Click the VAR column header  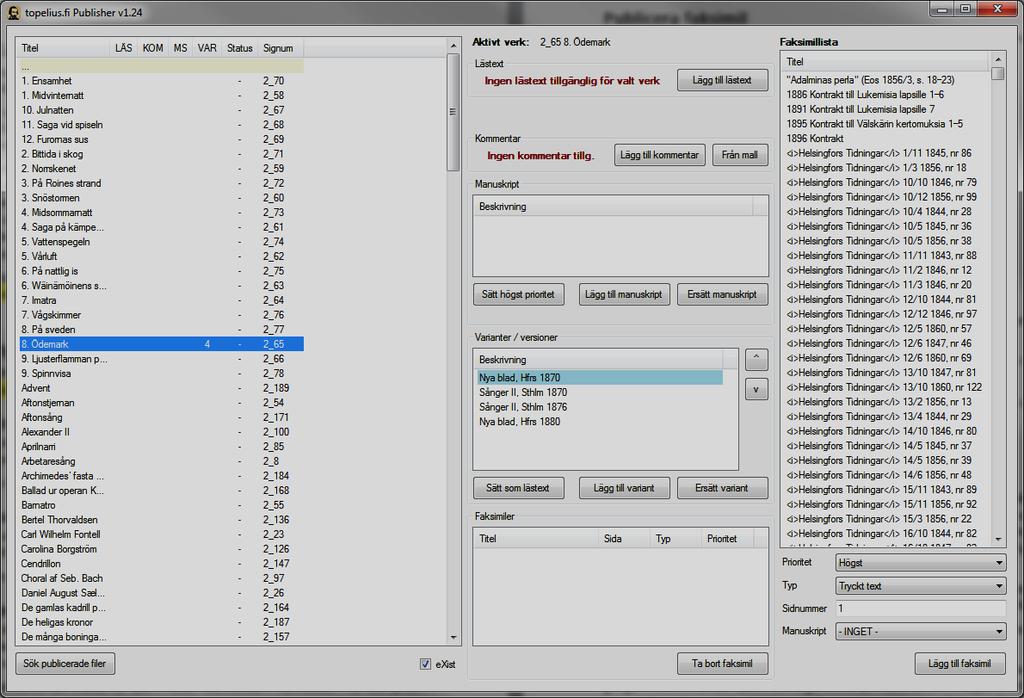pyautogui.click(x=207, y=48)
